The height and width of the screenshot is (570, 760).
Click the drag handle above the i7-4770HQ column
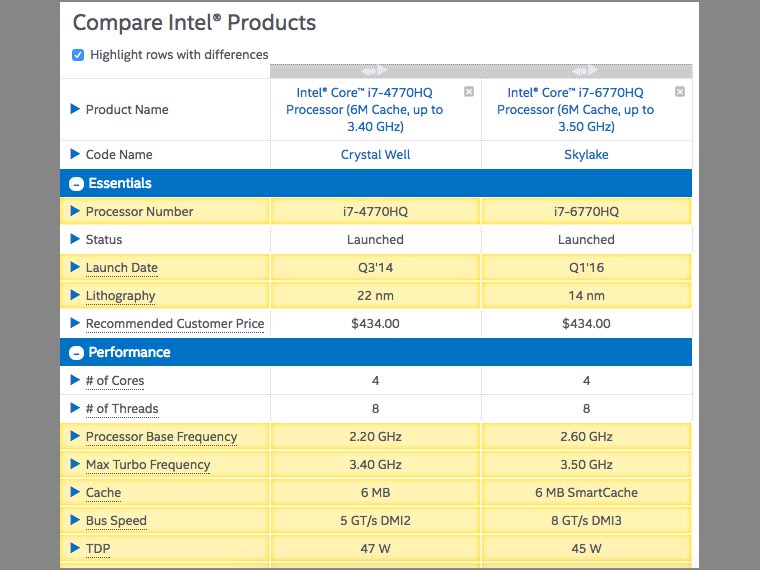coord(375,71)
